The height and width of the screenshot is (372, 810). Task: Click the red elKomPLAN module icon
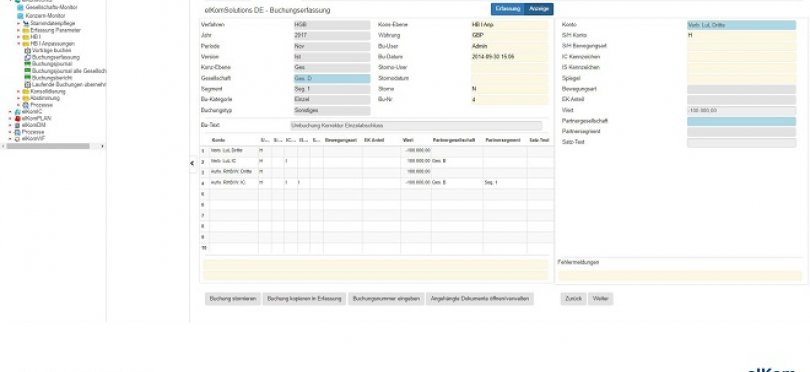coord(18,118)
